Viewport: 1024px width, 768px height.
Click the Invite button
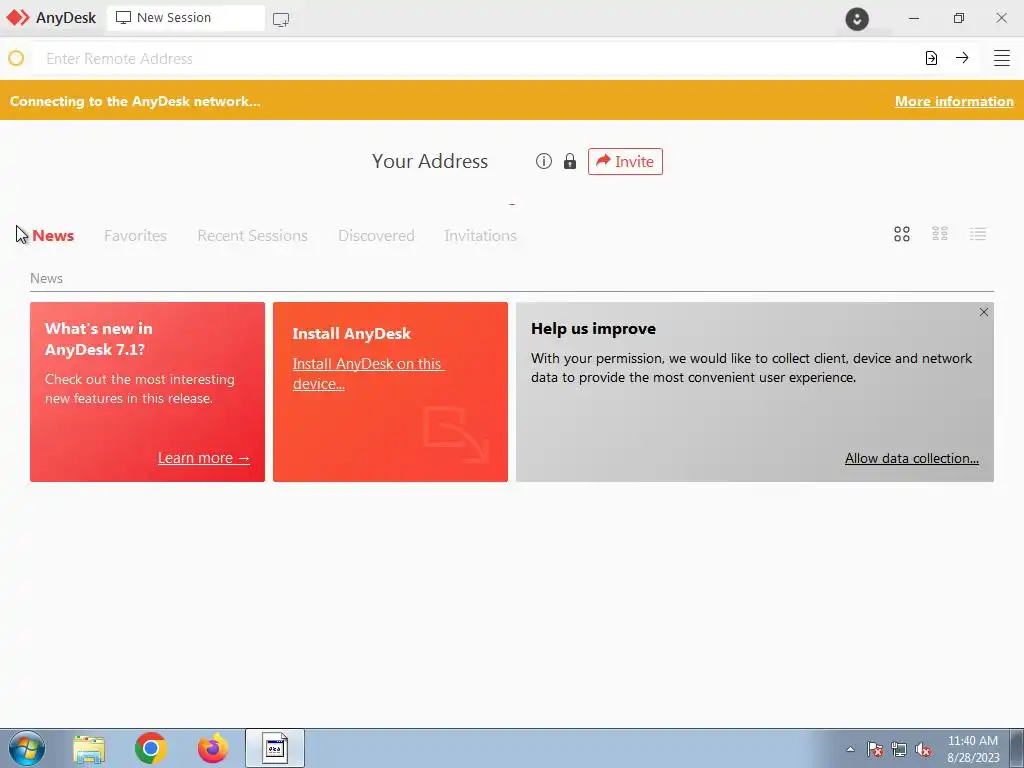point(625,161)
